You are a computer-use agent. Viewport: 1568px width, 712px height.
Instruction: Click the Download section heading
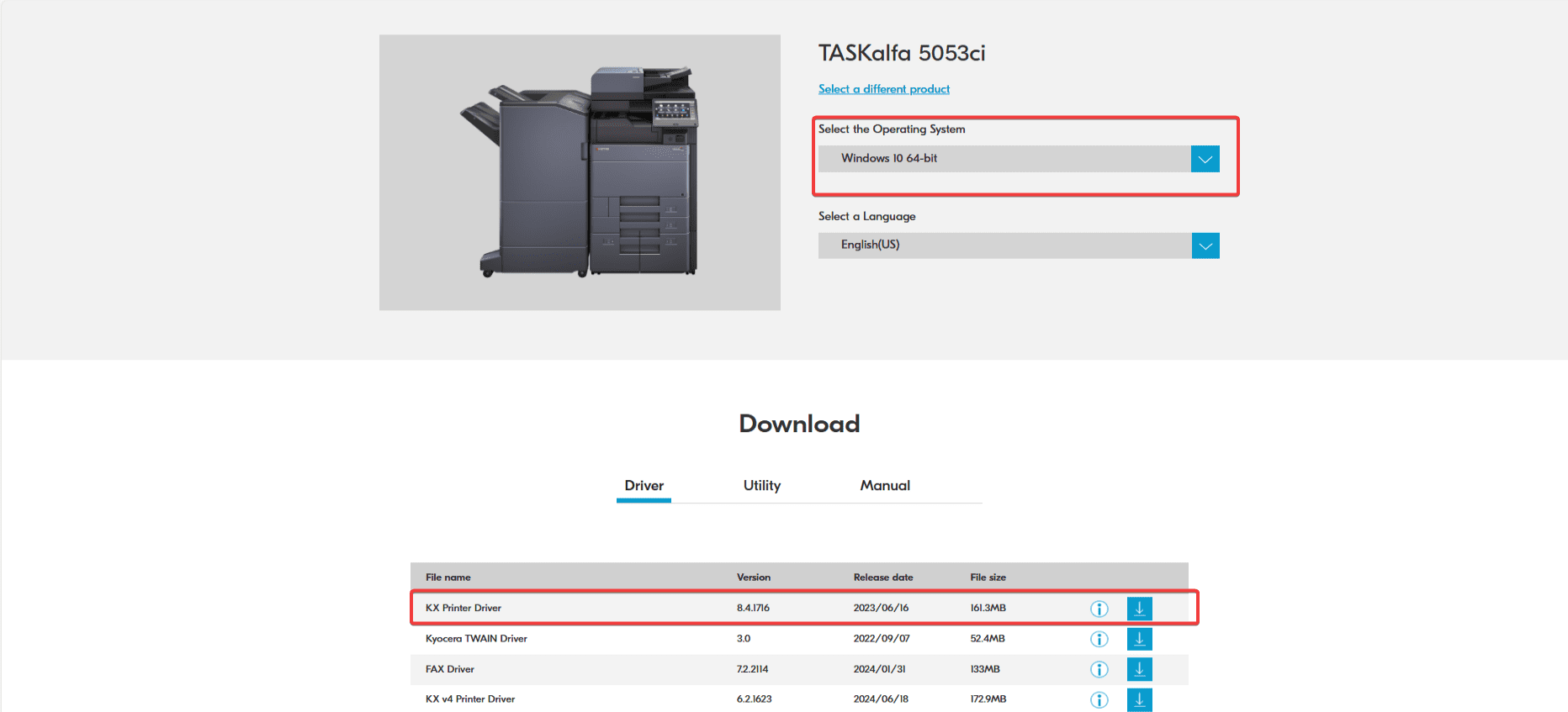pyautogui.click(x=799, y=424)
